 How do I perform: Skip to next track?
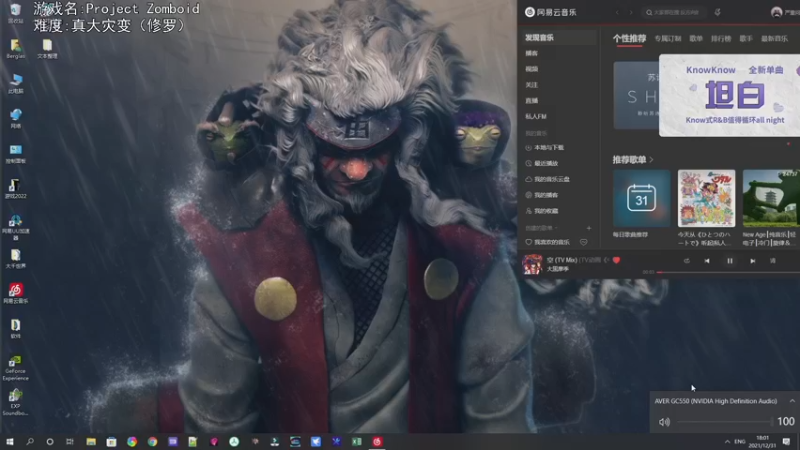point(753,261)
